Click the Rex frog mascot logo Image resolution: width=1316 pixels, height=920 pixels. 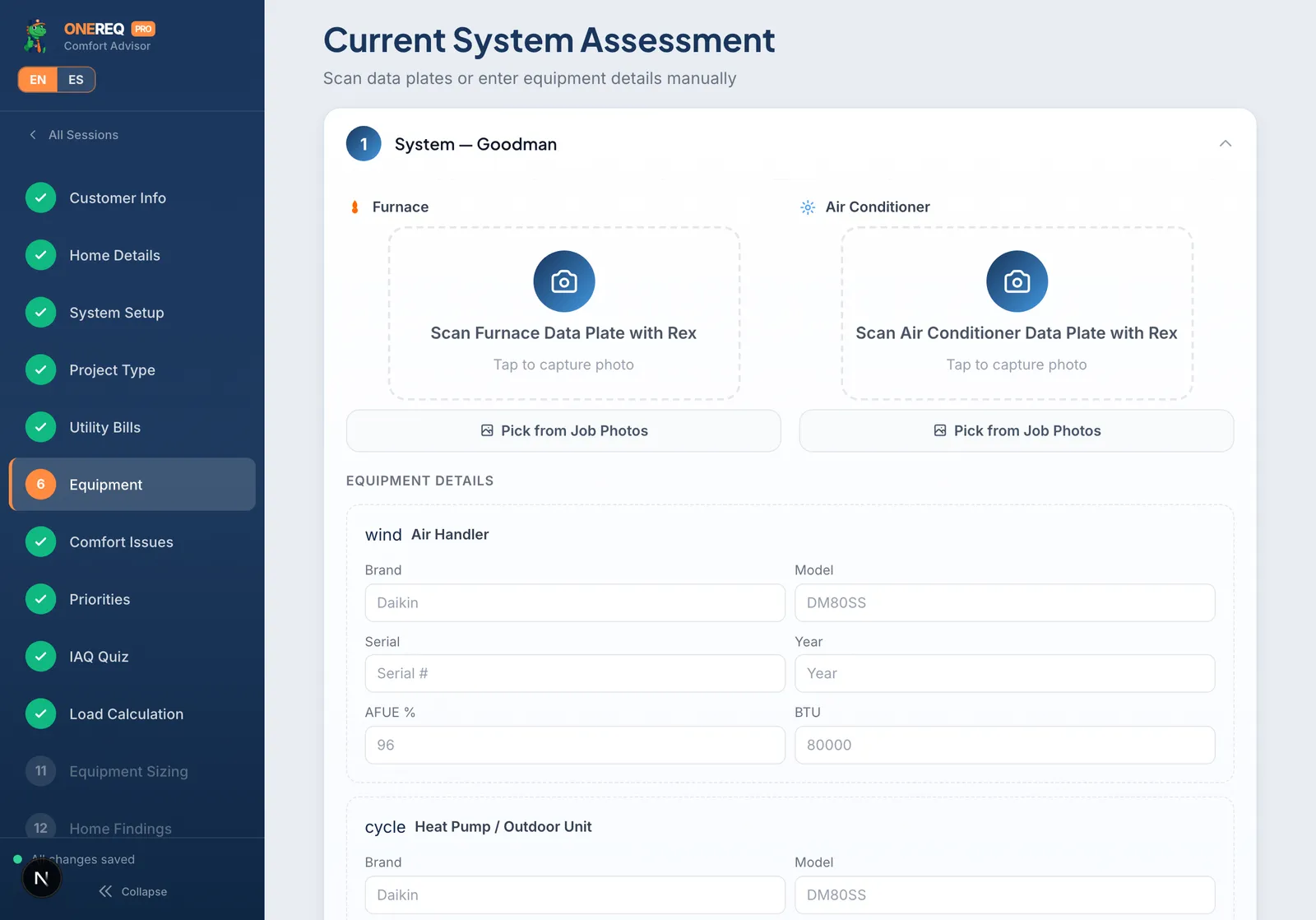pos(36,36)
